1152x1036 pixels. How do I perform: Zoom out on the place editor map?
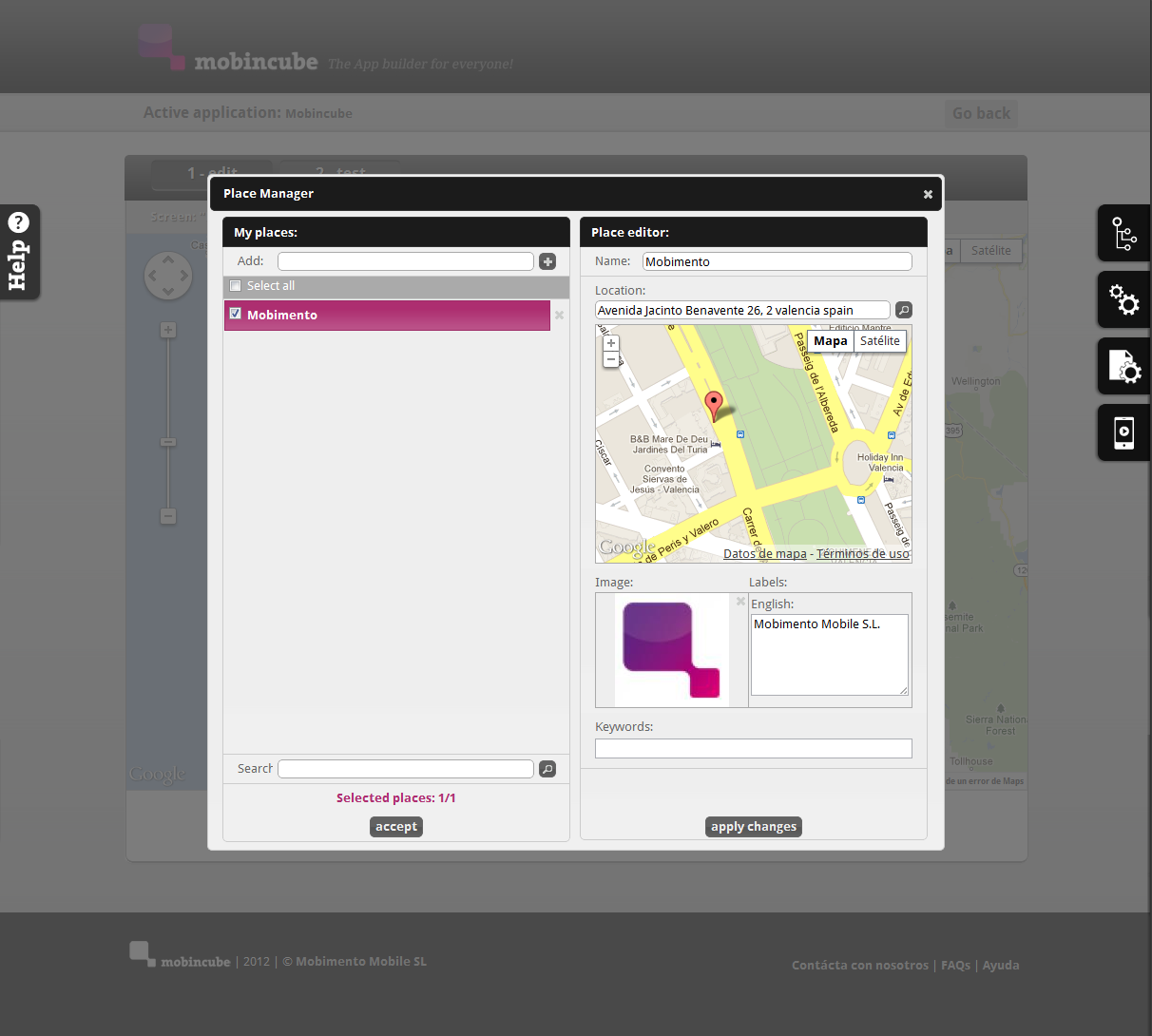tap(611, 359)
